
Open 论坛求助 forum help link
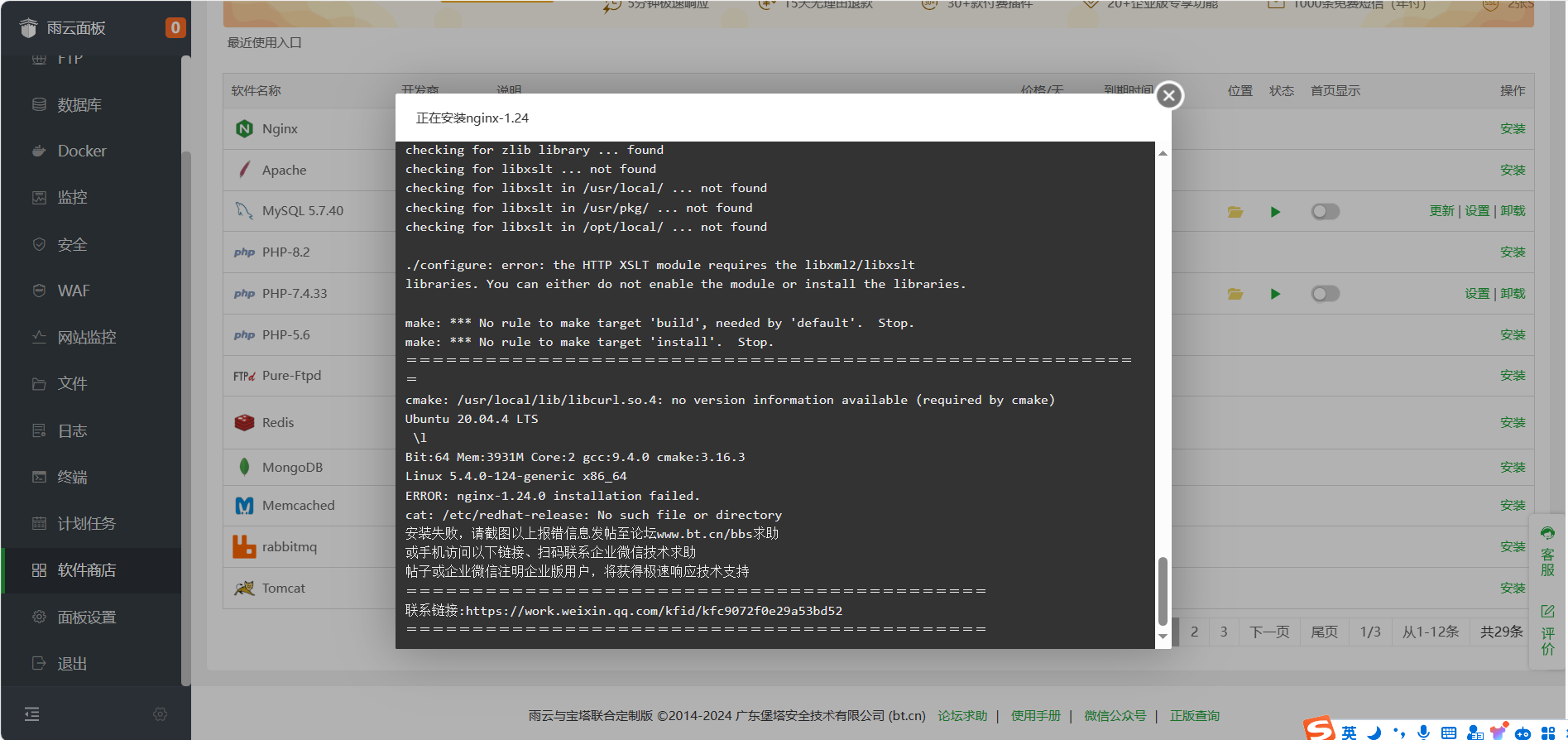click(x=962, y=716)
